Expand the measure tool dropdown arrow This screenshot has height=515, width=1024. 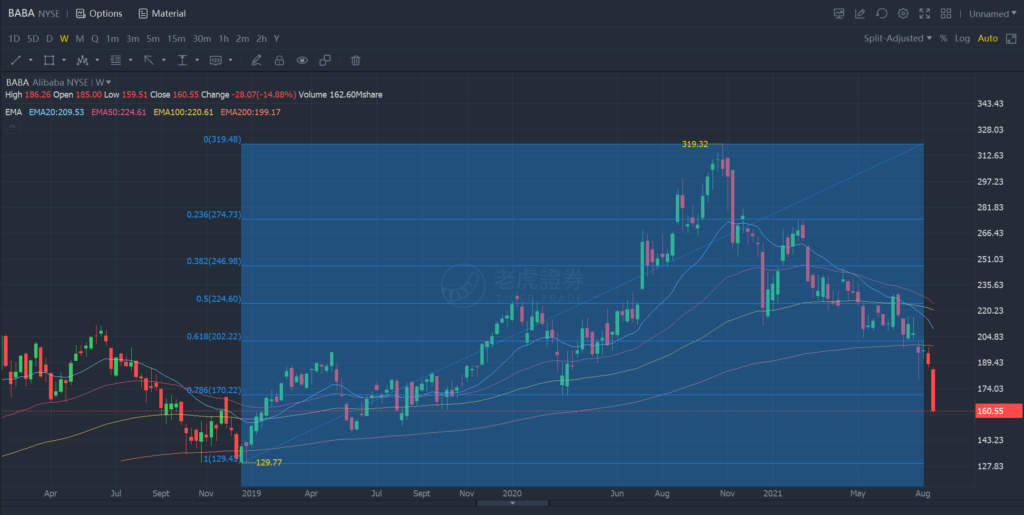click(x=197, y=60)
